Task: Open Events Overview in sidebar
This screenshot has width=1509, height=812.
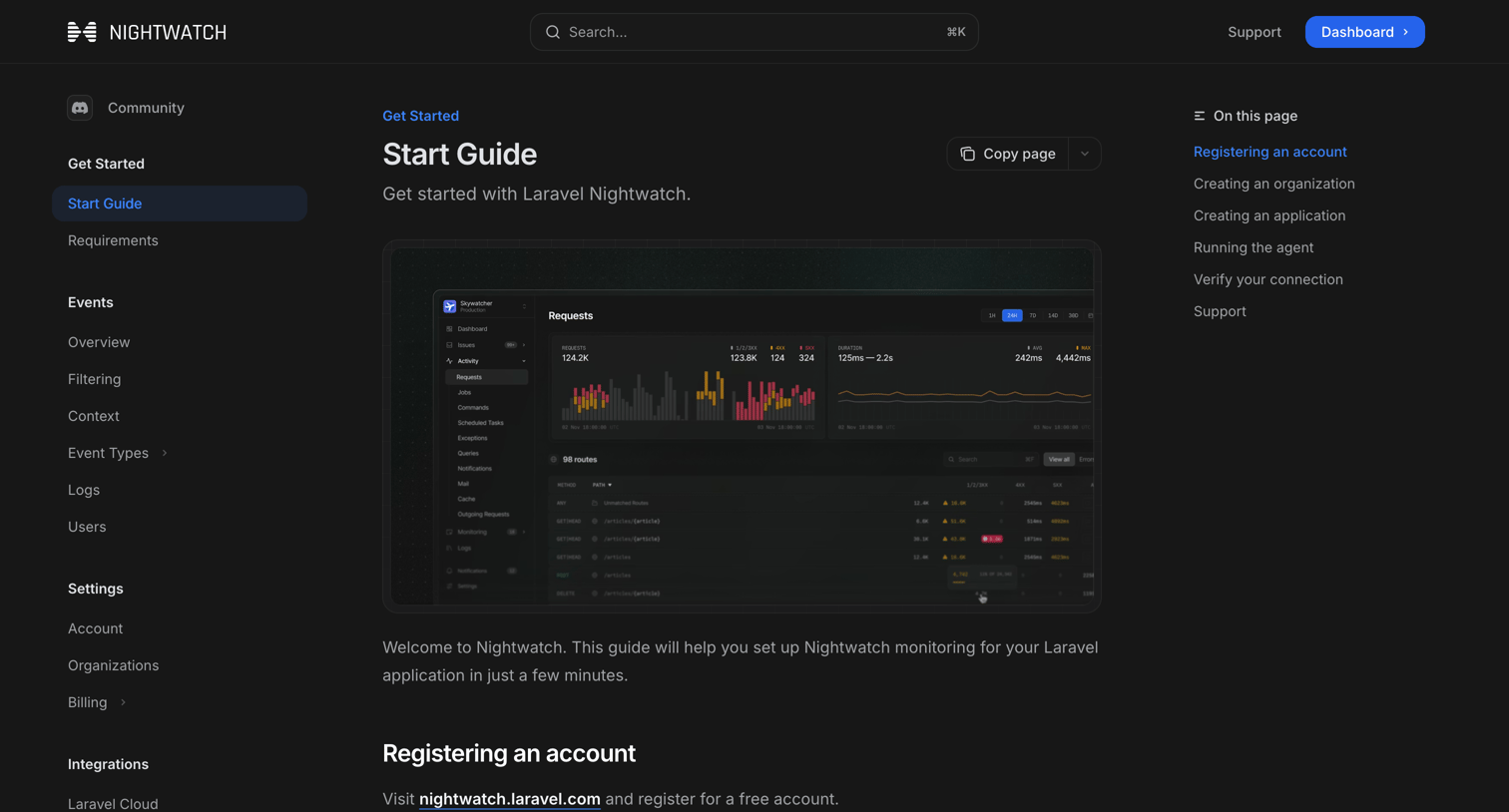Action: pyautogui.click(x=99, y=342)
